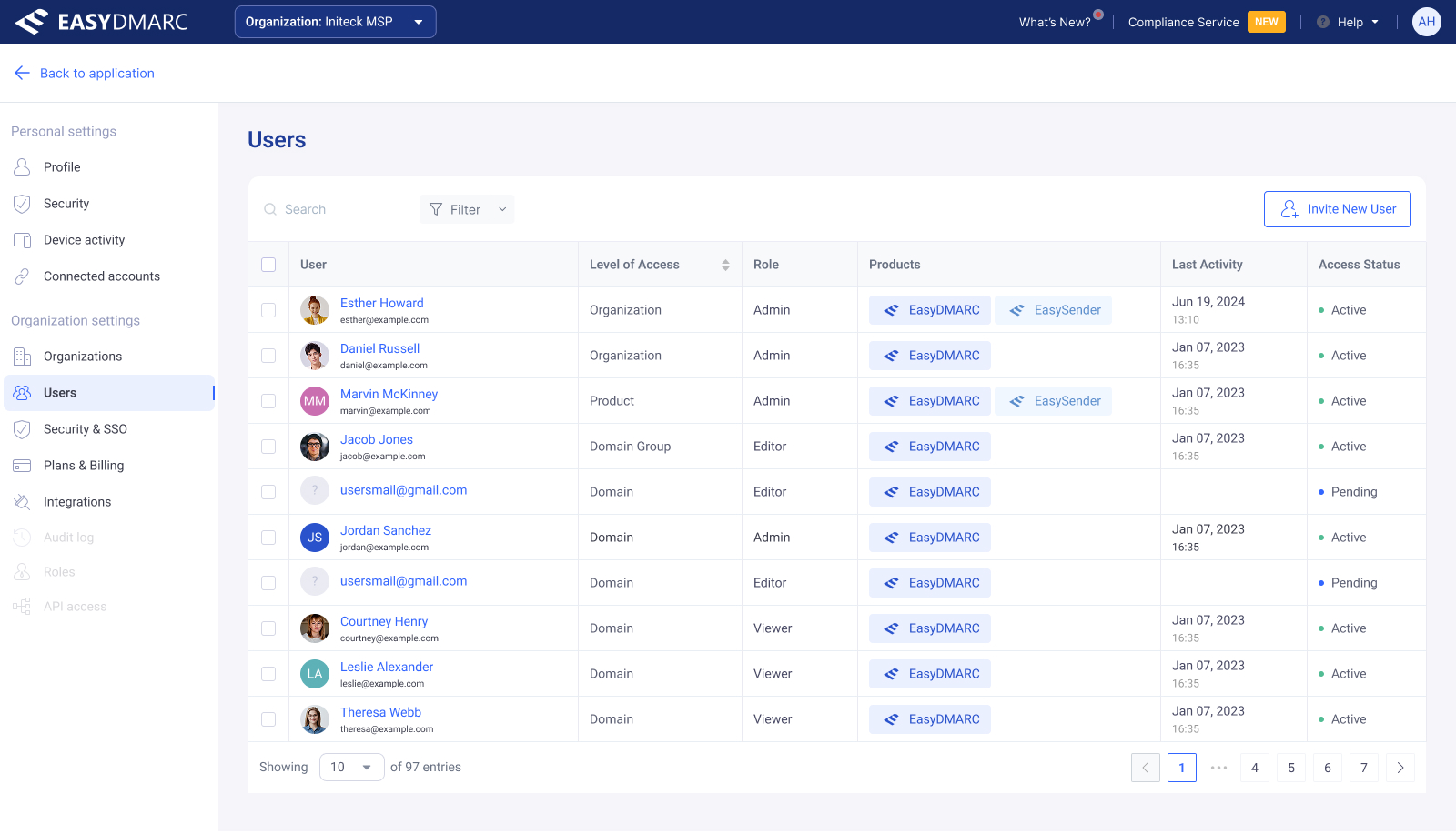
Task: Check the Theresa Webb row checkbox
Action: pos(268,719)
